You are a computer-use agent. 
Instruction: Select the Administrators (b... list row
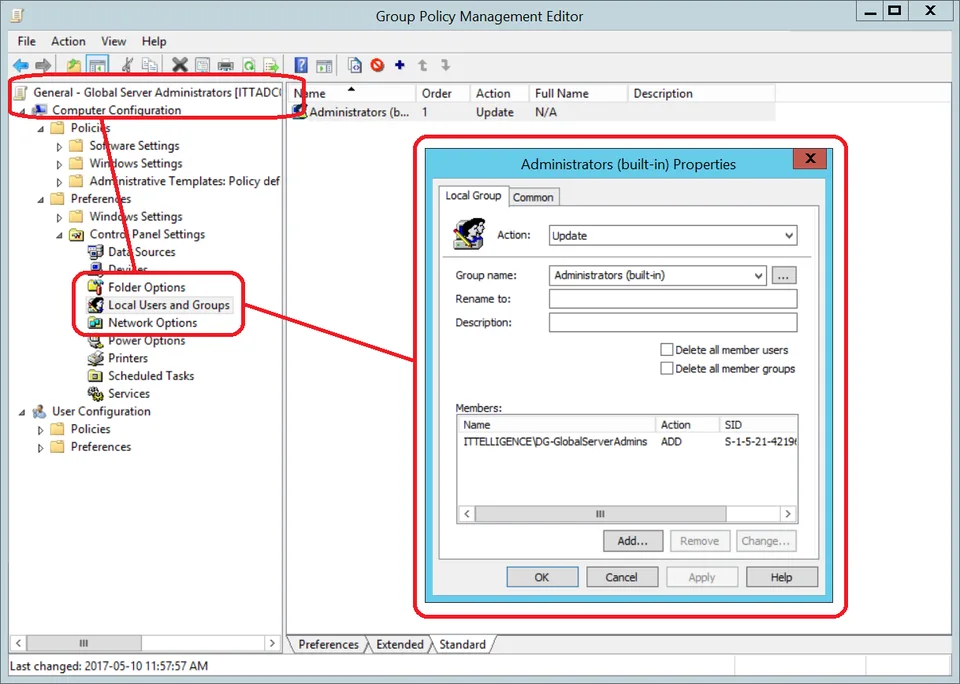[x=533, y=112]
